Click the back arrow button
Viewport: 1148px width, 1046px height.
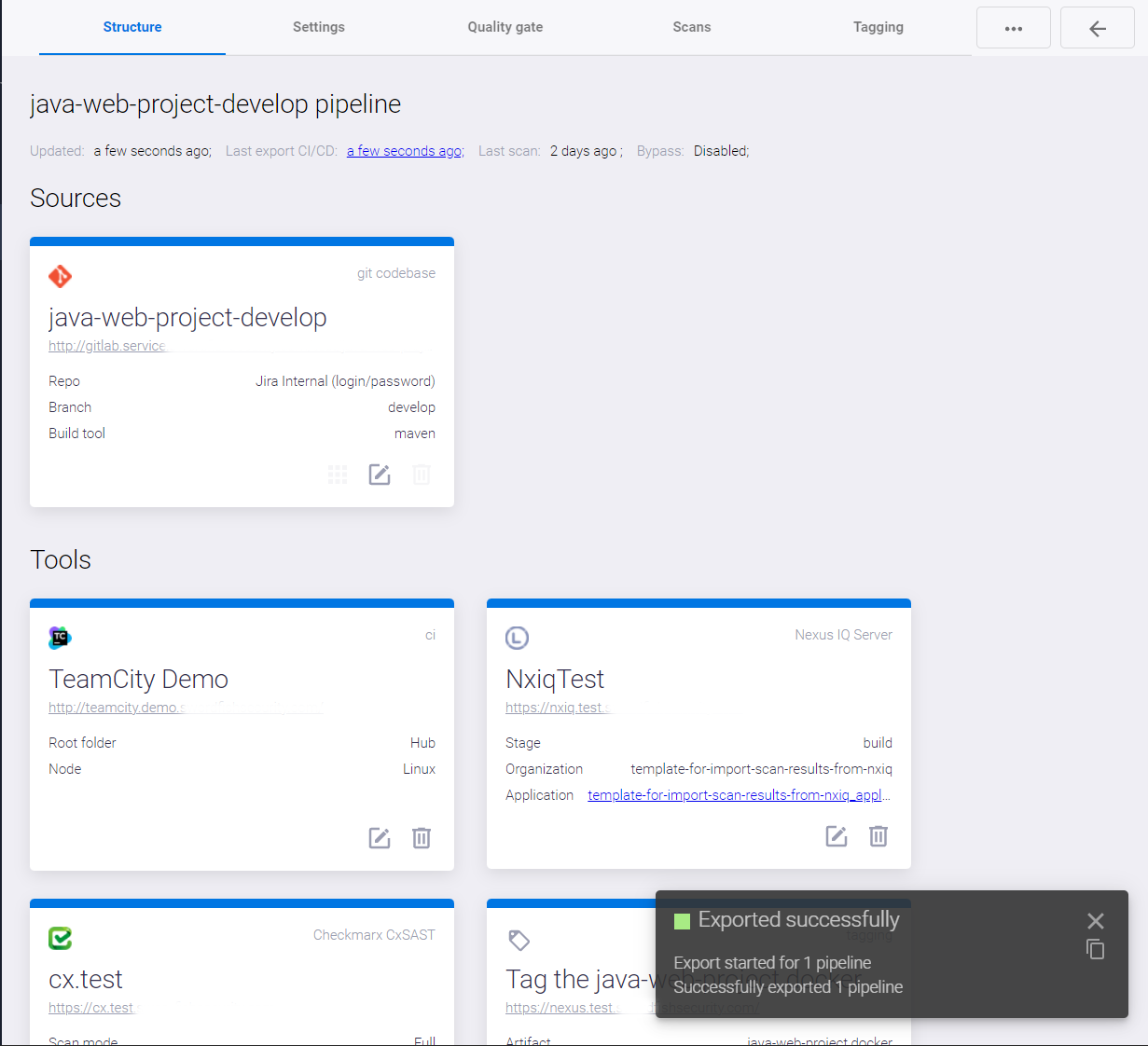pyautogui.click(x=1098, y=28)
